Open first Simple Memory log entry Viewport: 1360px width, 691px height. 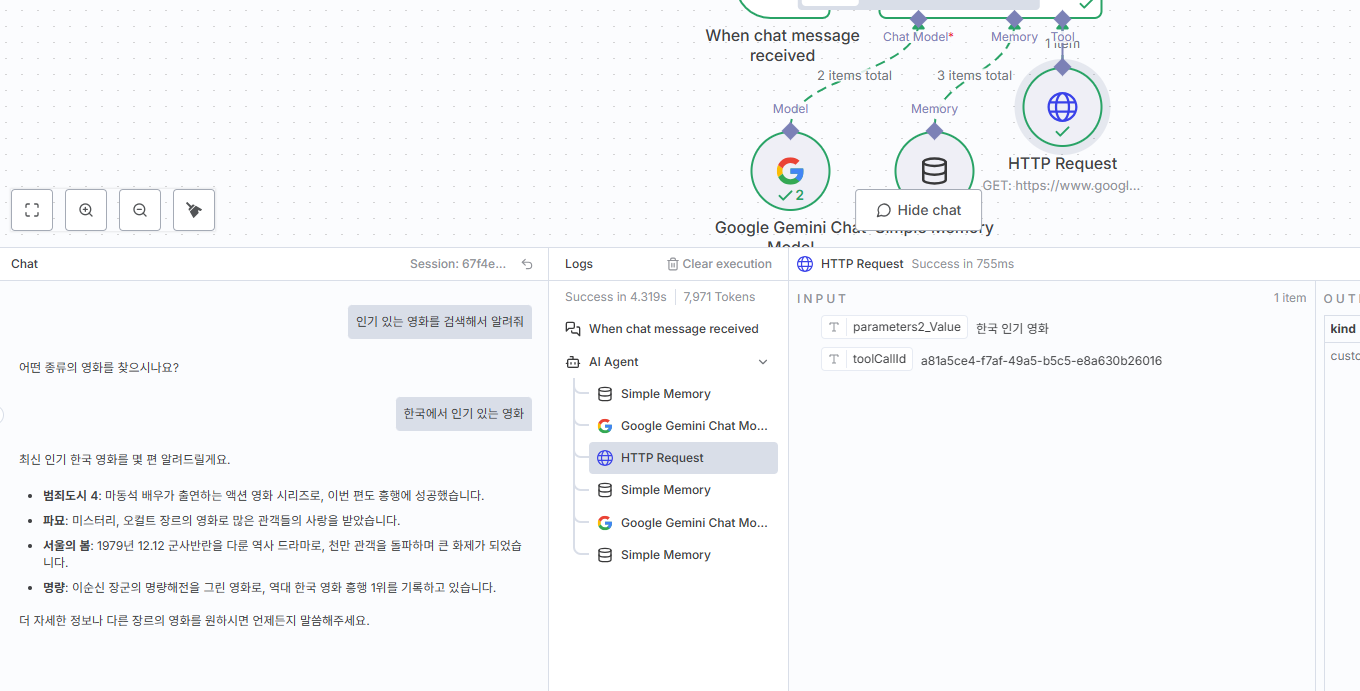coord(684,394)
